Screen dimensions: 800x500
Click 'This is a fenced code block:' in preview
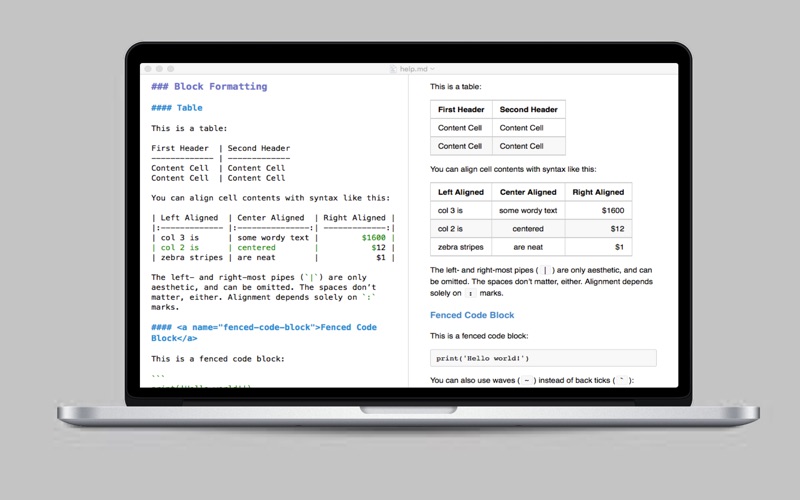point(479,336)
